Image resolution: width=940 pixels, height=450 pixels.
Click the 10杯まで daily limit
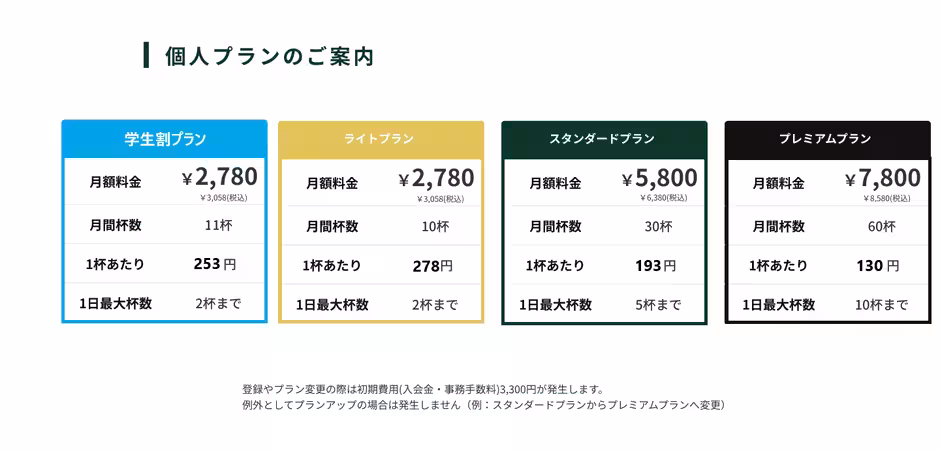(x=882, y=305)
